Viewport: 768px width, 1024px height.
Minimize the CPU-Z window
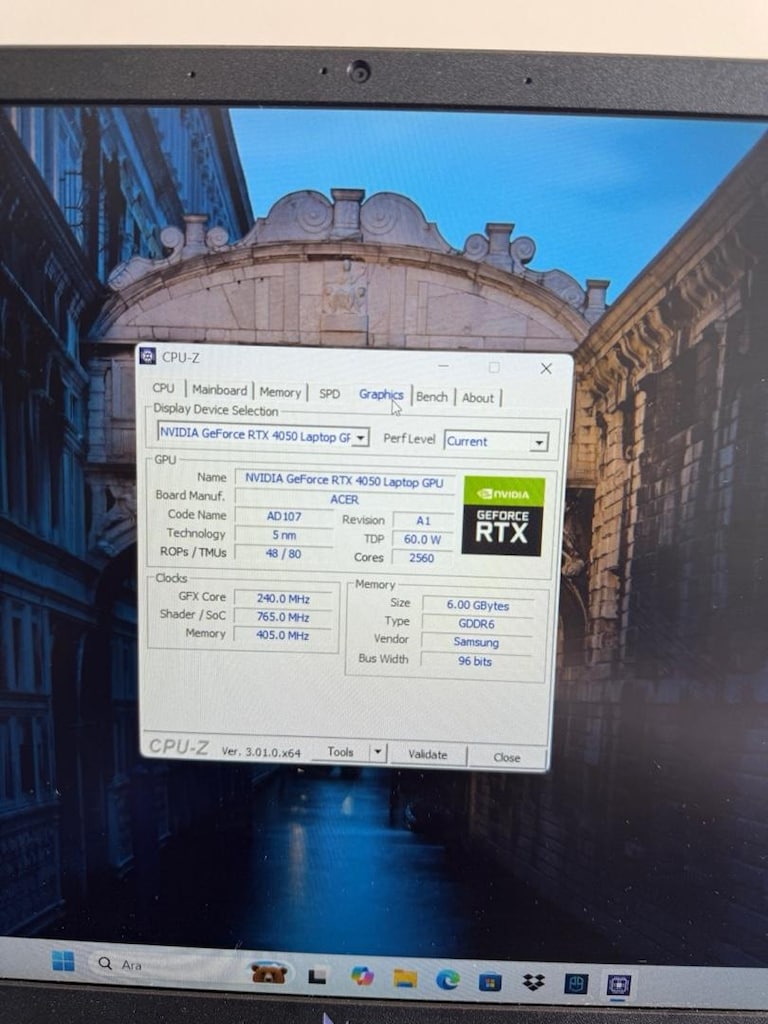(443, 366)
